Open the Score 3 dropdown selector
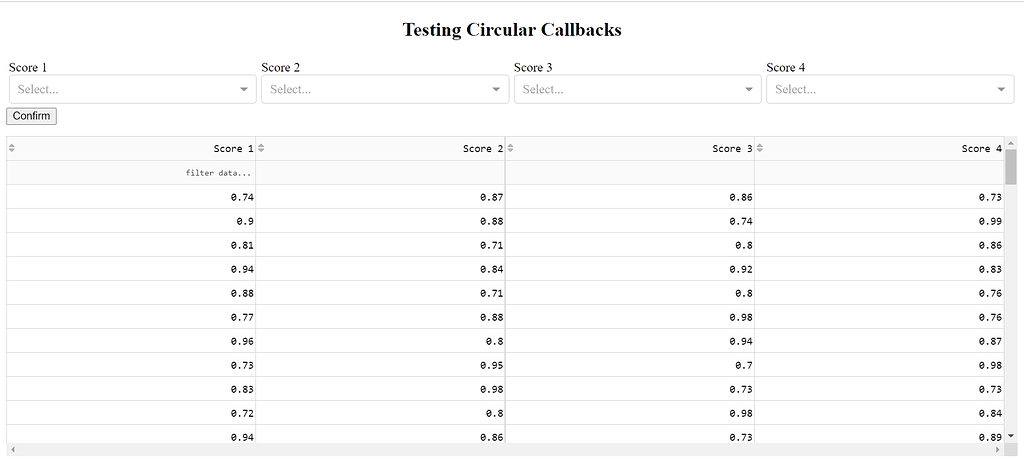The width and height of the screenshot is (1024, 460). pyautogui.click(x=636, y=89)
